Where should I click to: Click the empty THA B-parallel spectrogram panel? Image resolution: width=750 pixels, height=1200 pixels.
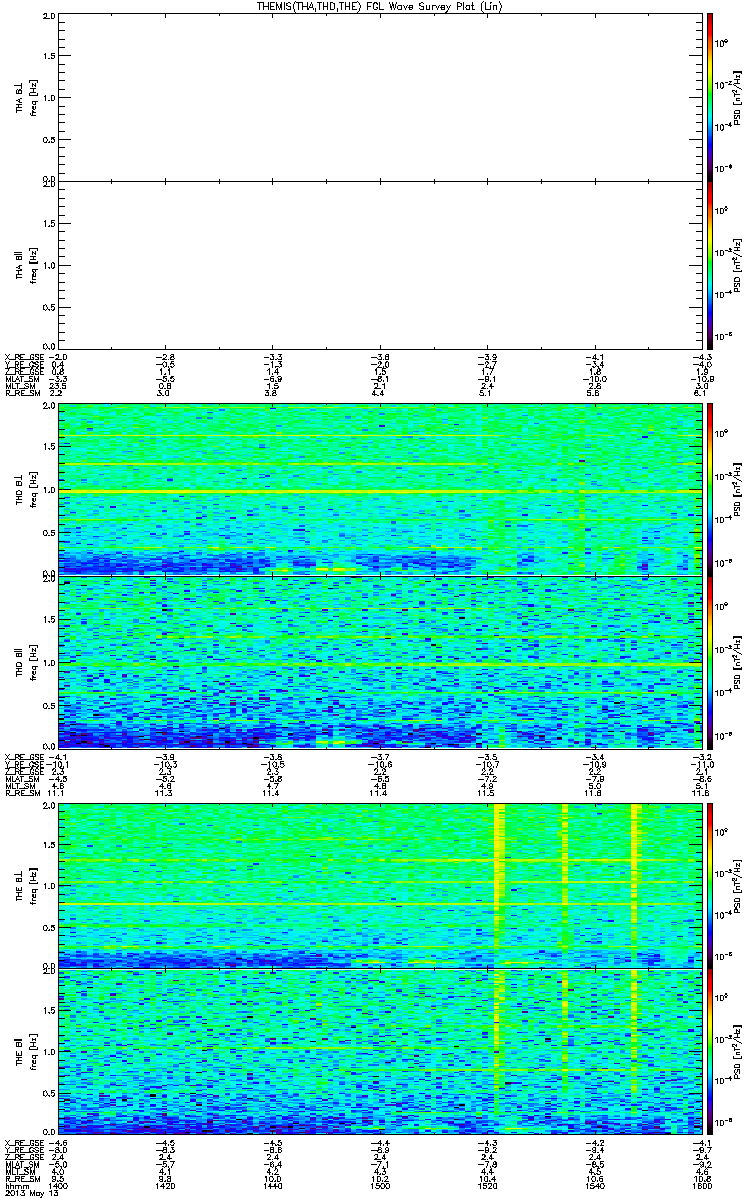pyautogui.click(x=378, y=264)
